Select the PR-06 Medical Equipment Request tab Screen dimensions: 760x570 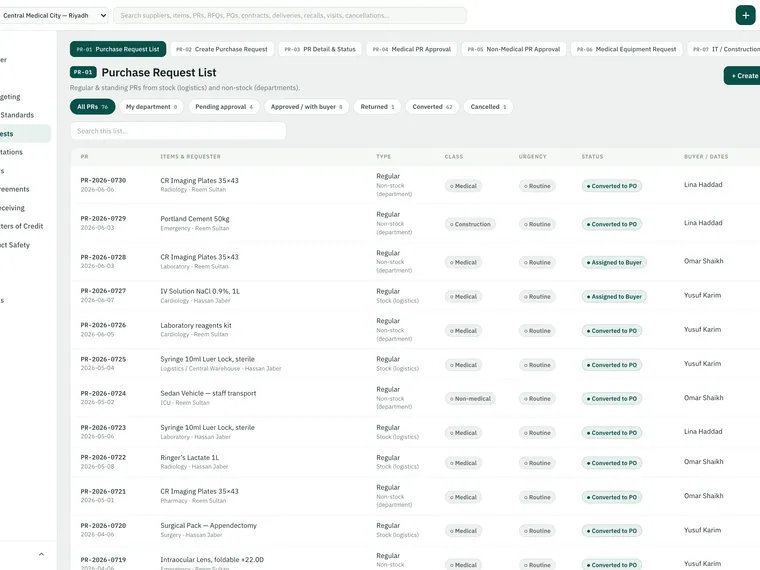[x=626, y=49]
